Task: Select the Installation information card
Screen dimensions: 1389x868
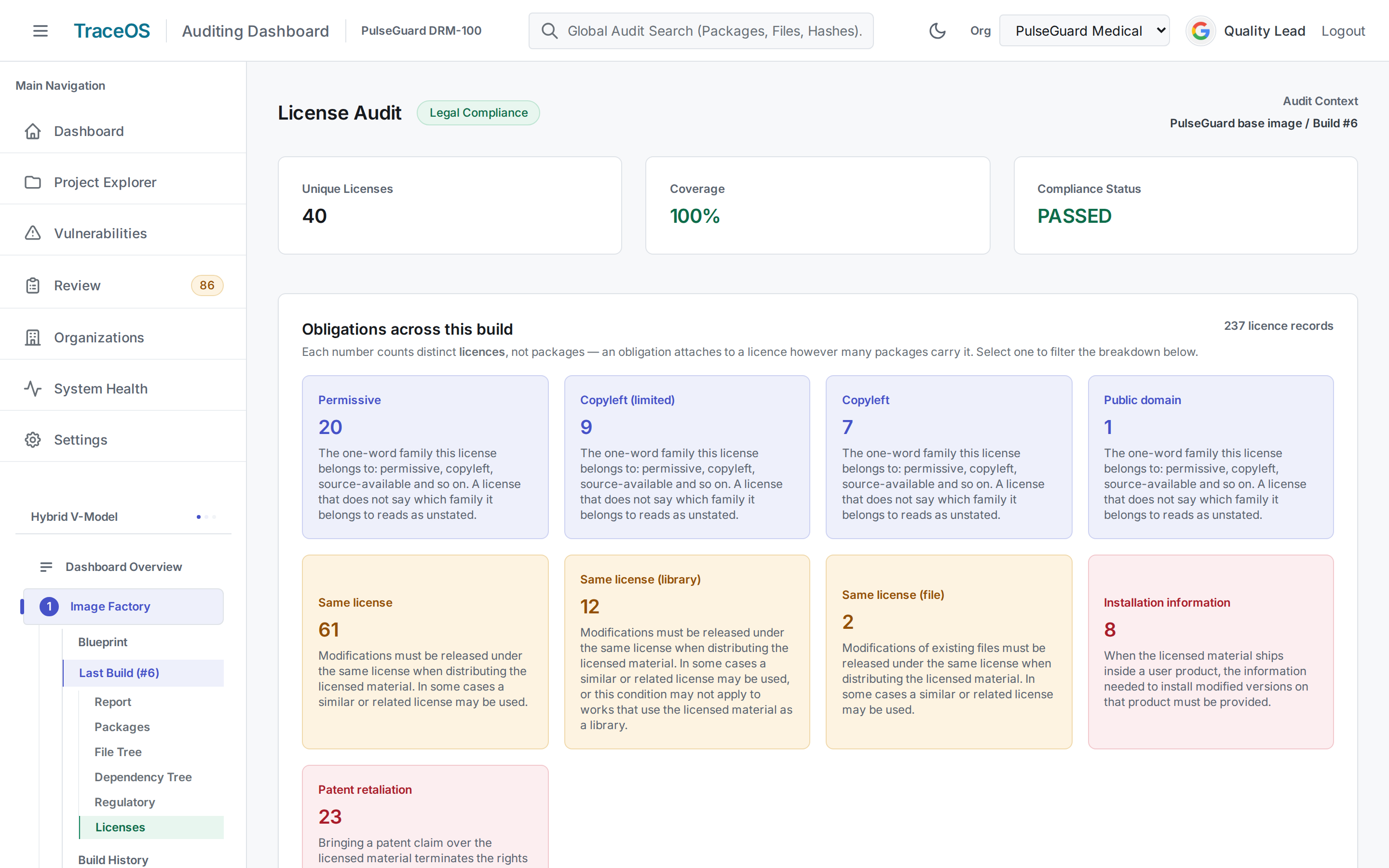Action: [1211, 651]
